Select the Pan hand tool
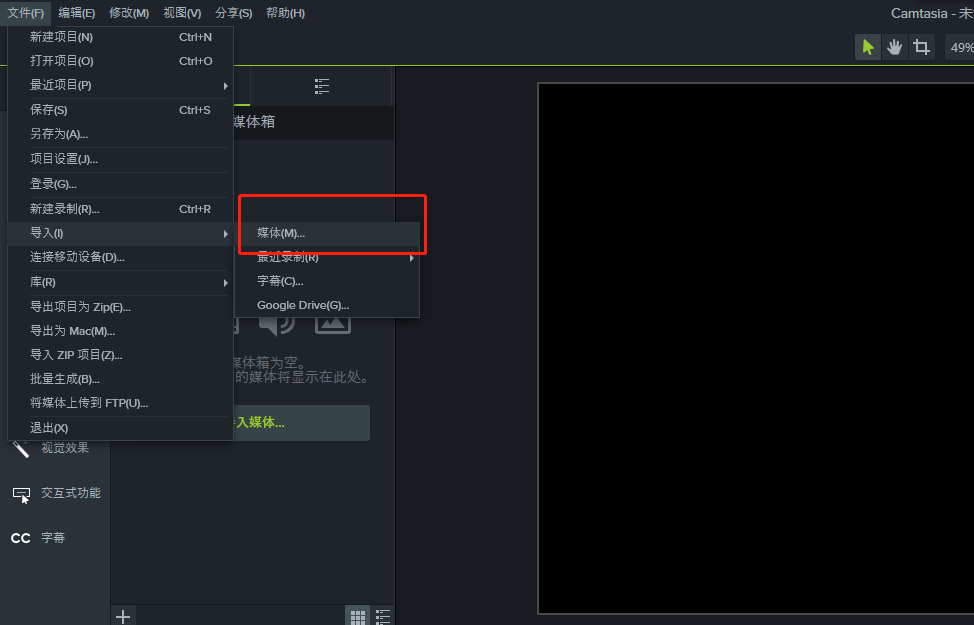 [x=894, y=46]
